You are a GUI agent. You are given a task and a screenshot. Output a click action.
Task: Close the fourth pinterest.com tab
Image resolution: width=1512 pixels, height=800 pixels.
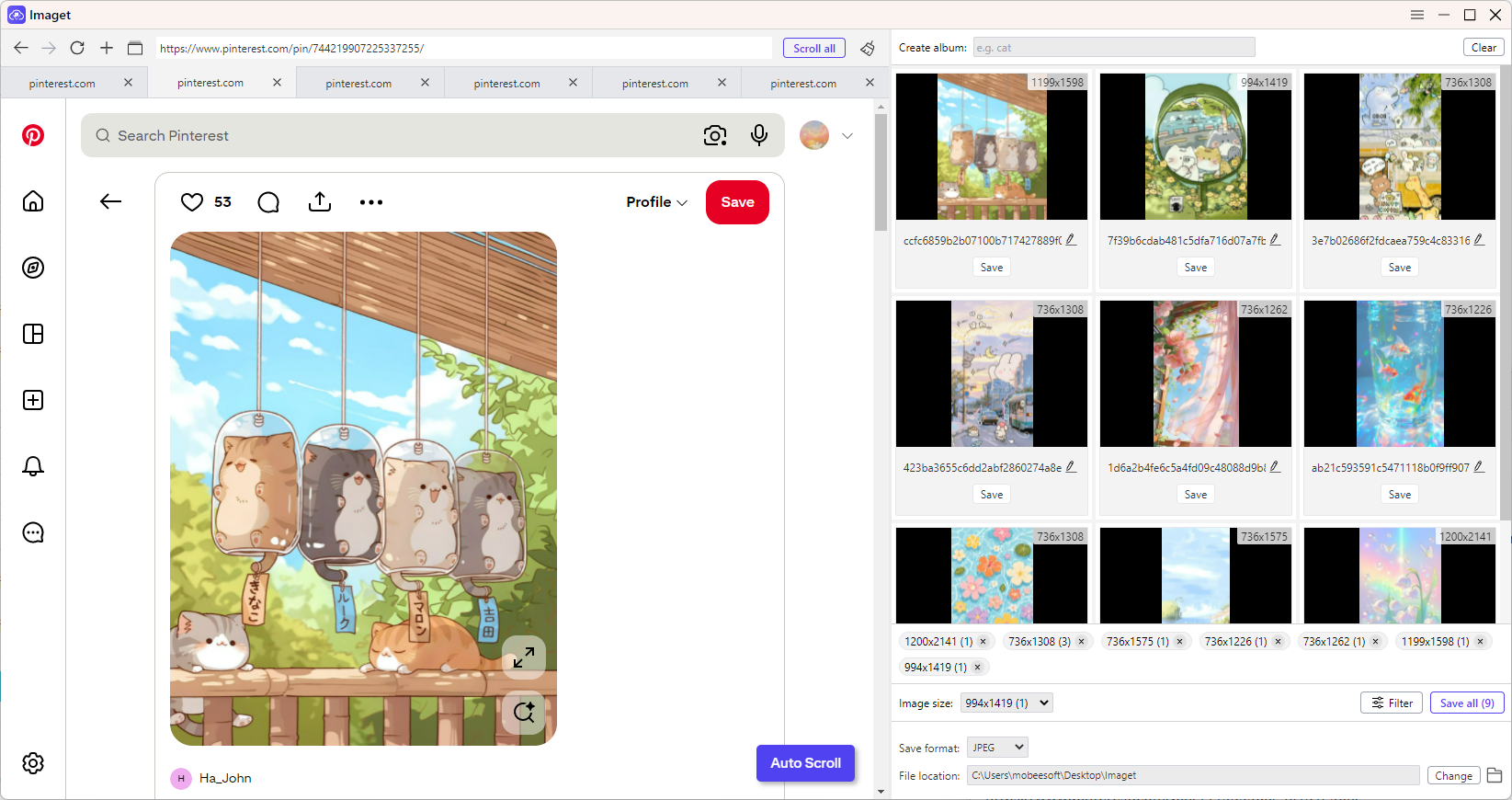coord(574,83)
